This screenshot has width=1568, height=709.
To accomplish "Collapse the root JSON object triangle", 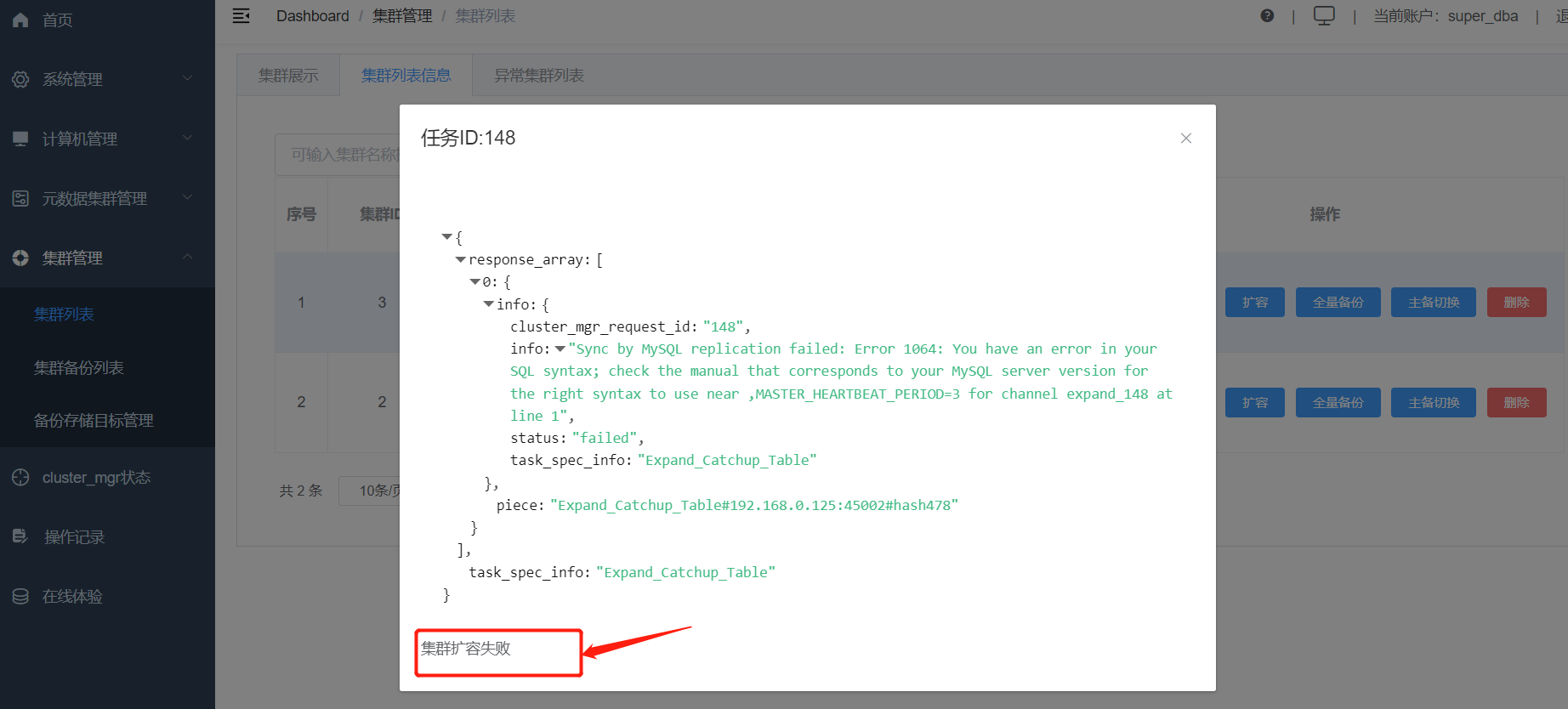I will pos(447,237).
